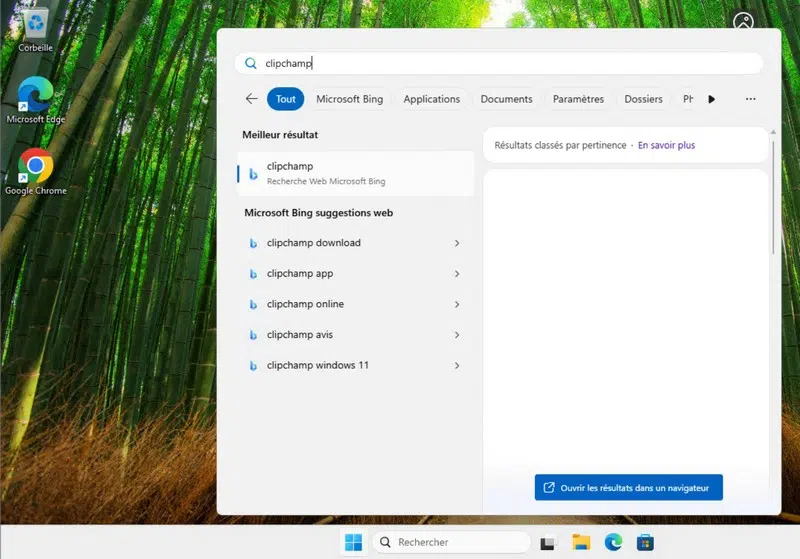Follow the 'En savoir plus' link
The width and height of the screenshot is (800, 559).
[x=666, y=145]
